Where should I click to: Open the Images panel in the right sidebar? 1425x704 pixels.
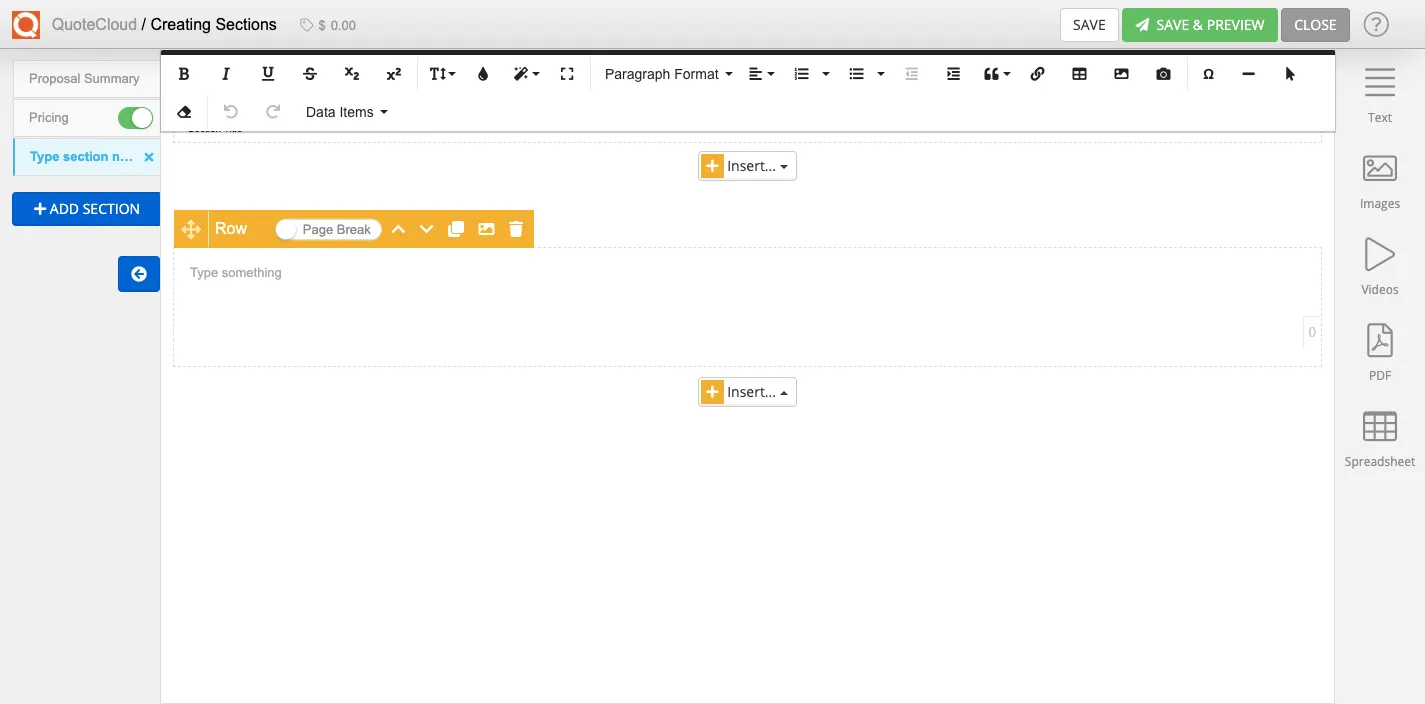click(x=1378, y=180)
